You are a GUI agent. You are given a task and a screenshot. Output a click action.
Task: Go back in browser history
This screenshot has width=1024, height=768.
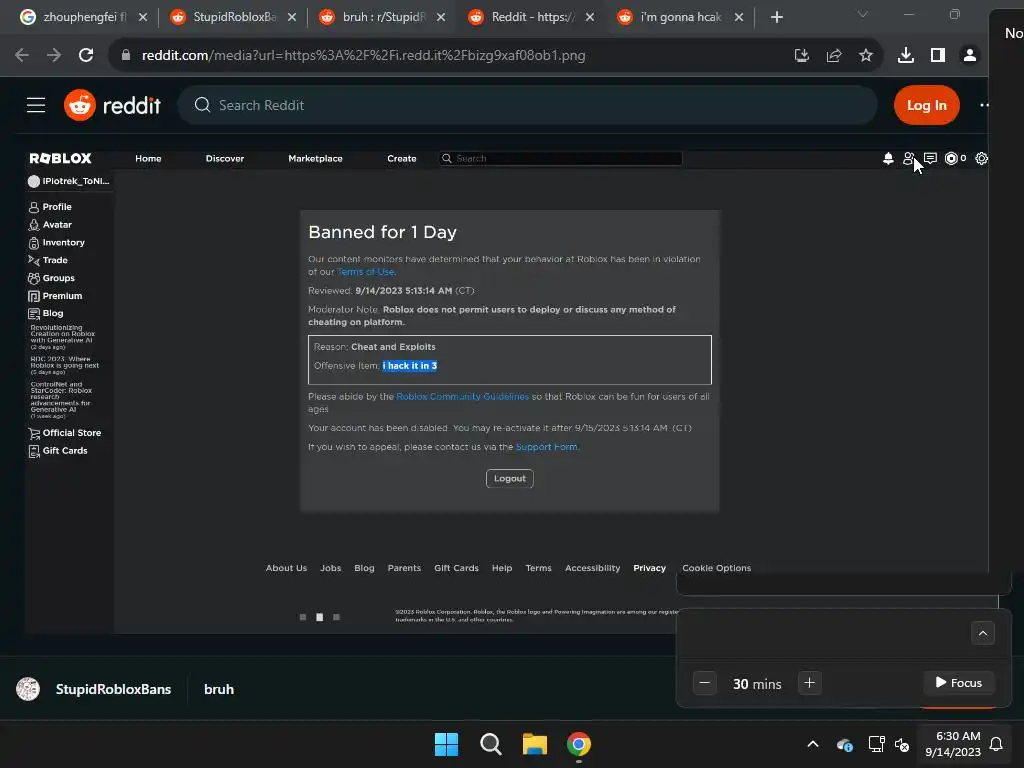tap(22, 56)
